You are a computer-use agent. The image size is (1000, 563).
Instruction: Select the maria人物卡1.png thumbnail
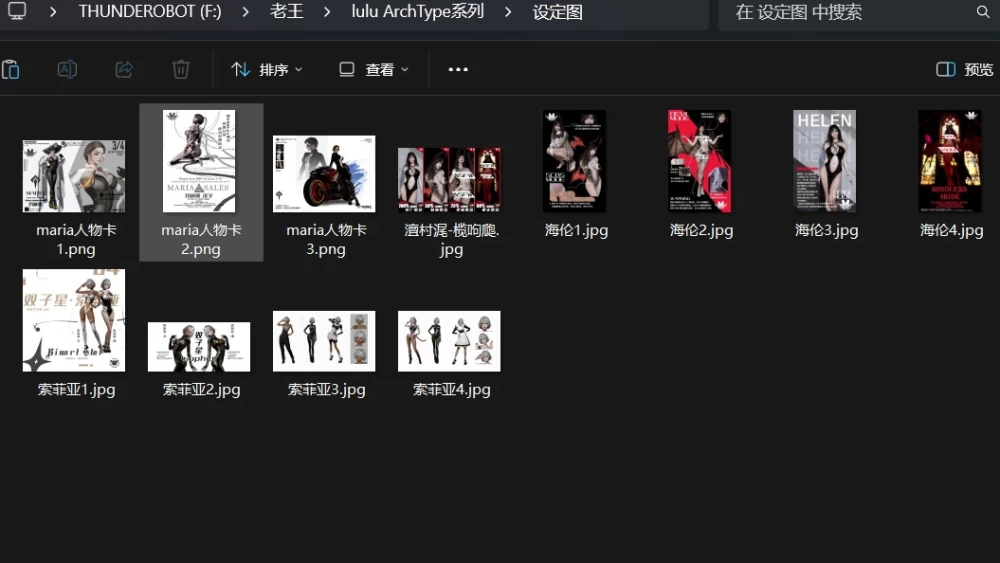(x=74, y=176)
